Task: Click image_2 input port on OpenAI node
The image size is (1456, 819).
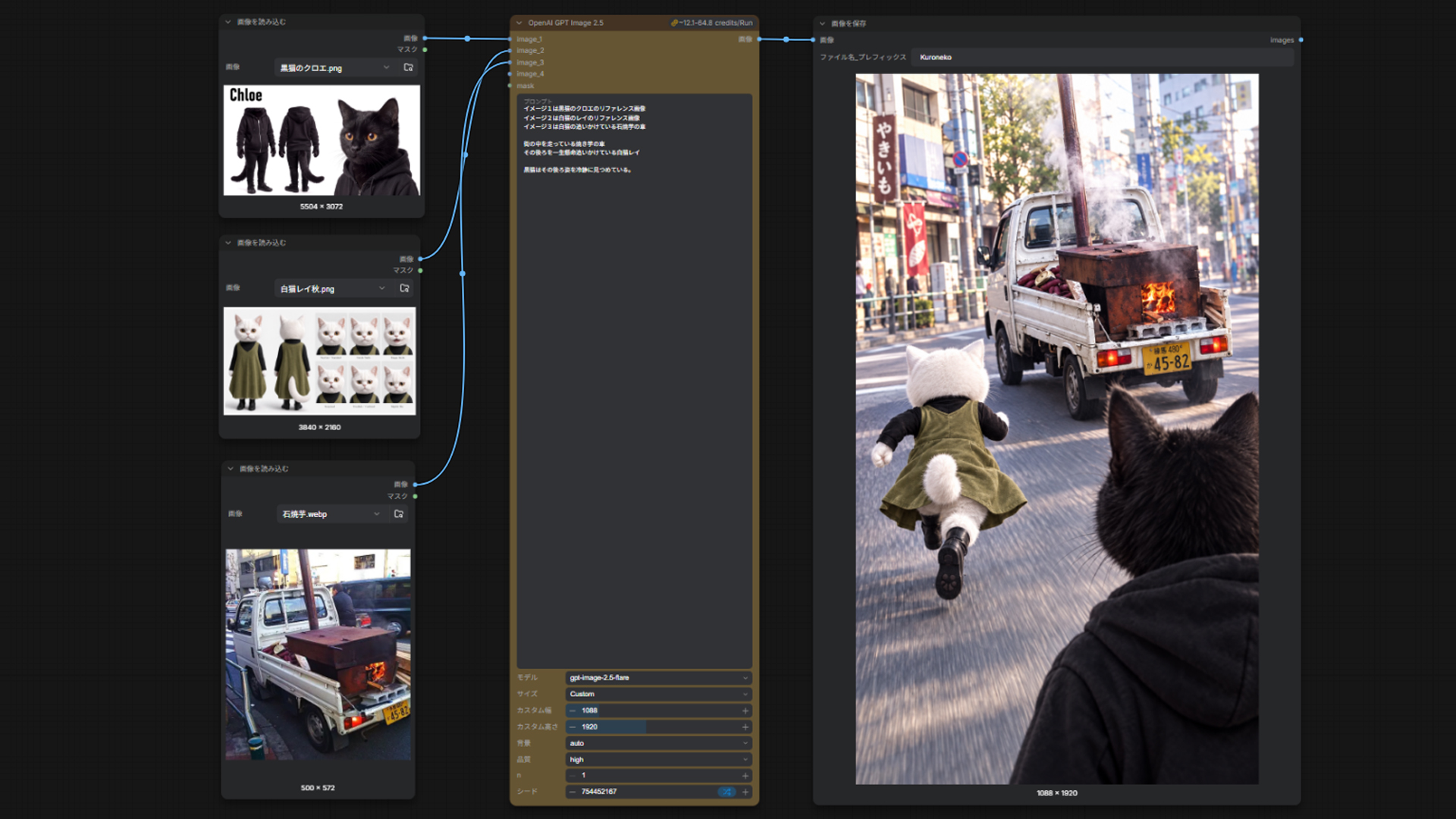Action: click(x=510, y=51)
